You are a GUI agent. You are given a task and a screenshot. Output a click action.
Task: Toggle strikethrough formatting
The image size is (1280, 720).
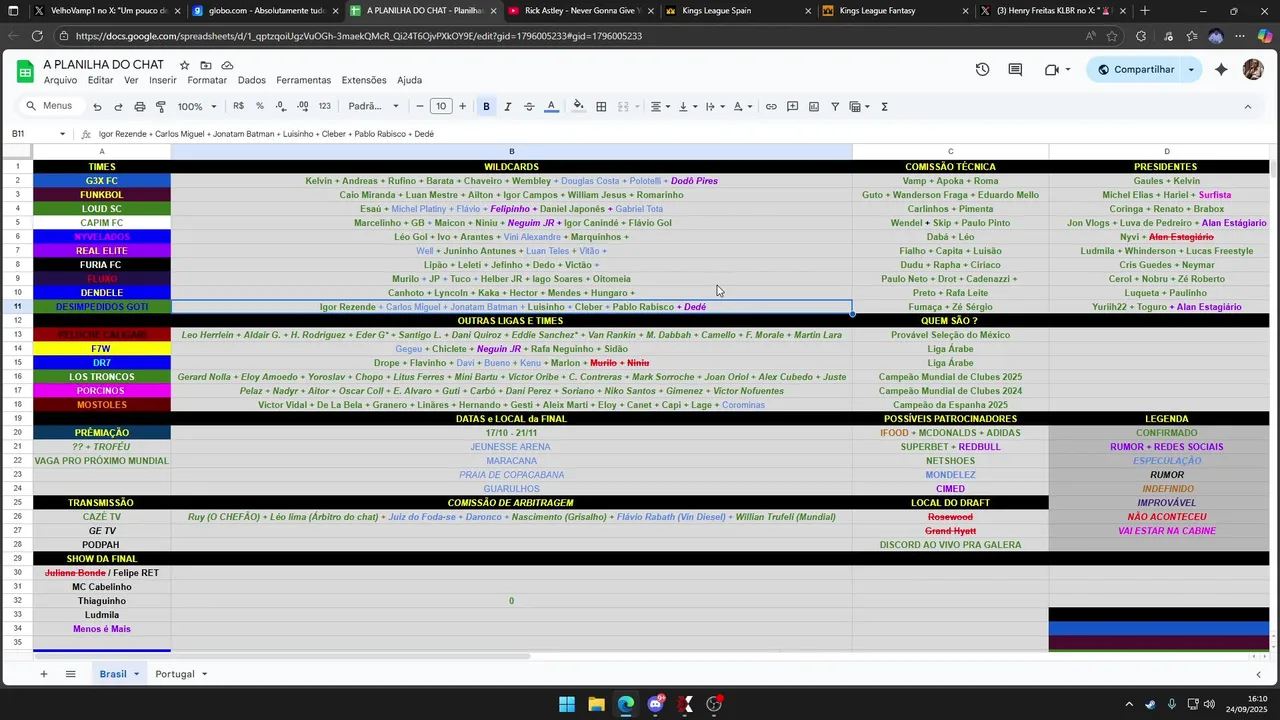coord(529,107)
